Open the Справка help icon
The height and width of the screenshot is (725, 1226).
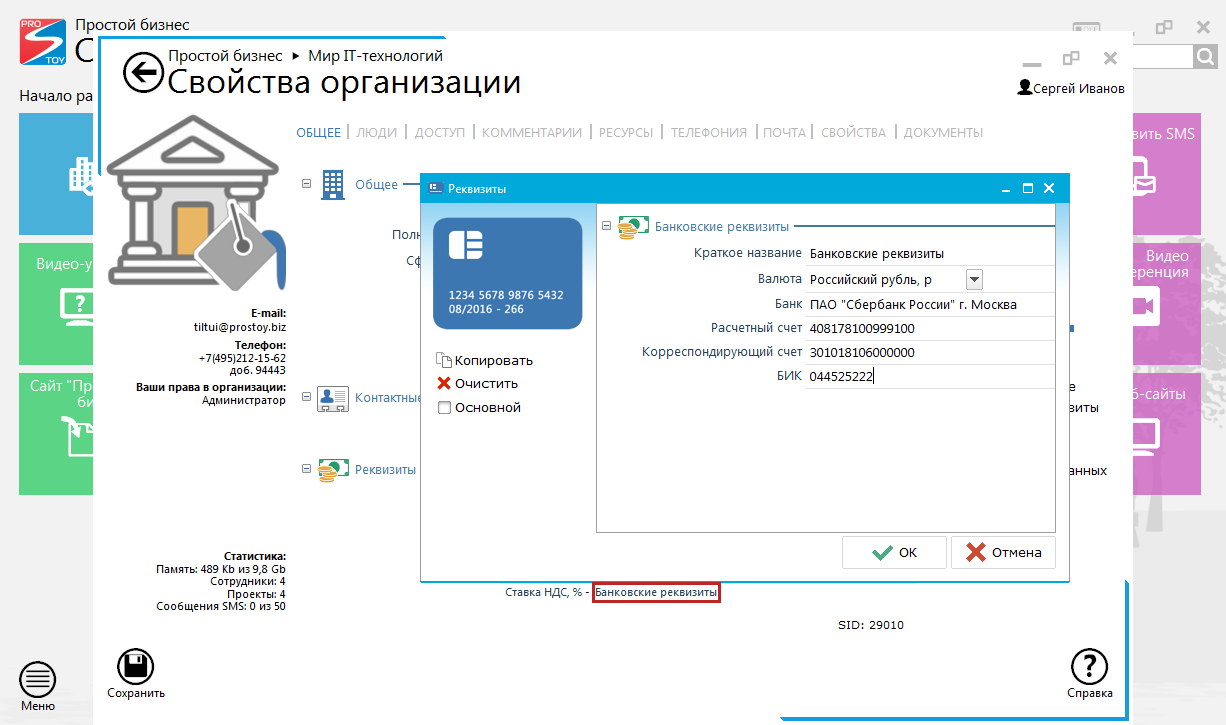coord(1089,667)
